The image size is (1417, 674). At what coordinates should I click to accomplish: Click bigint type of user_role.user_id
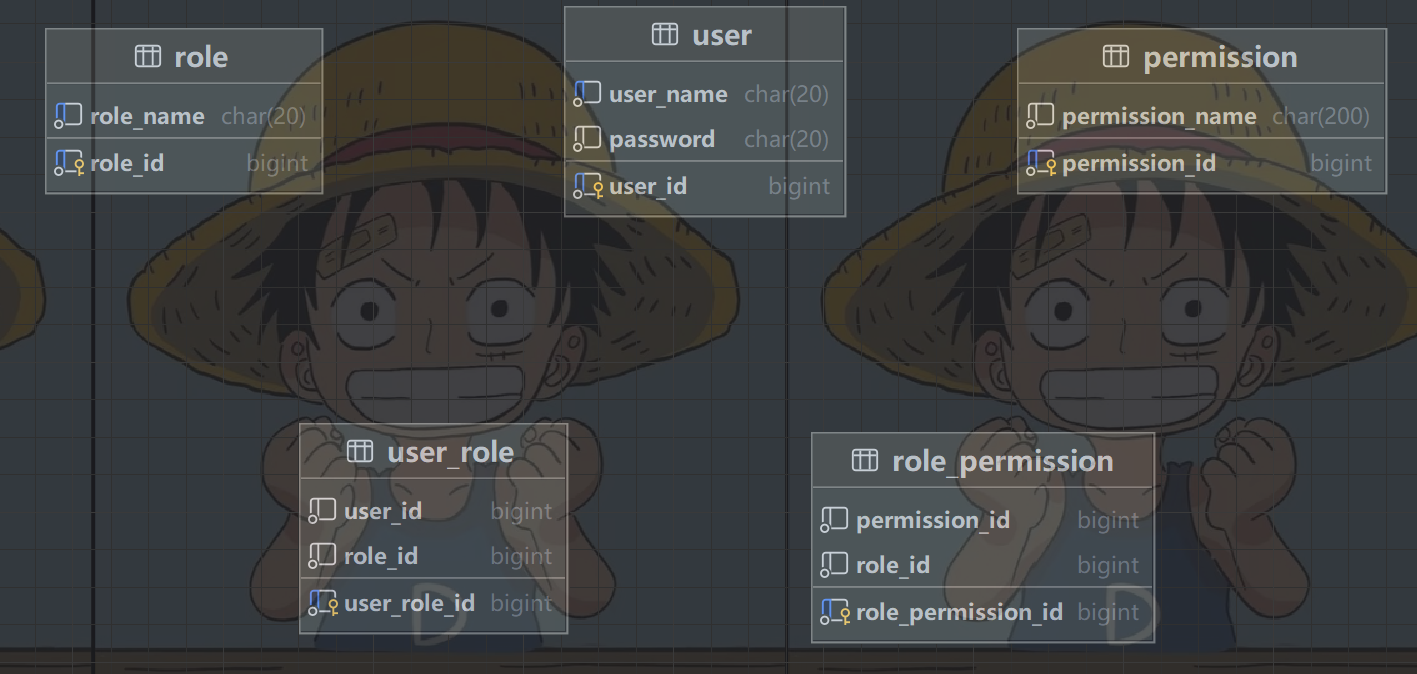click(x=521, y=511)
